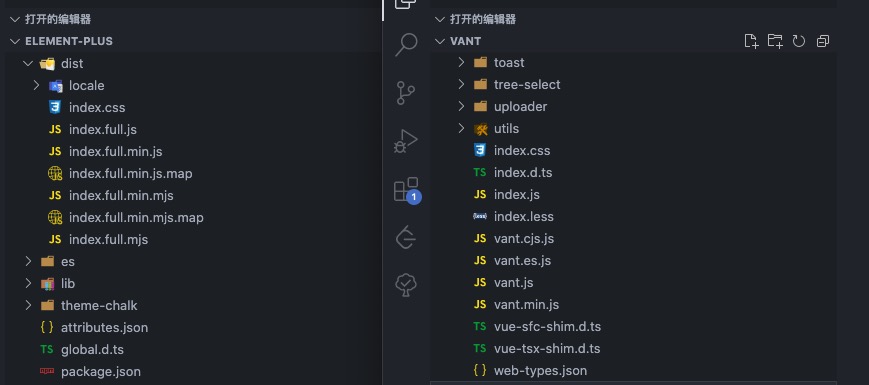Open the Search view in activity bar
This screenshot has width=869, height=385.
(x=406, y=44)
